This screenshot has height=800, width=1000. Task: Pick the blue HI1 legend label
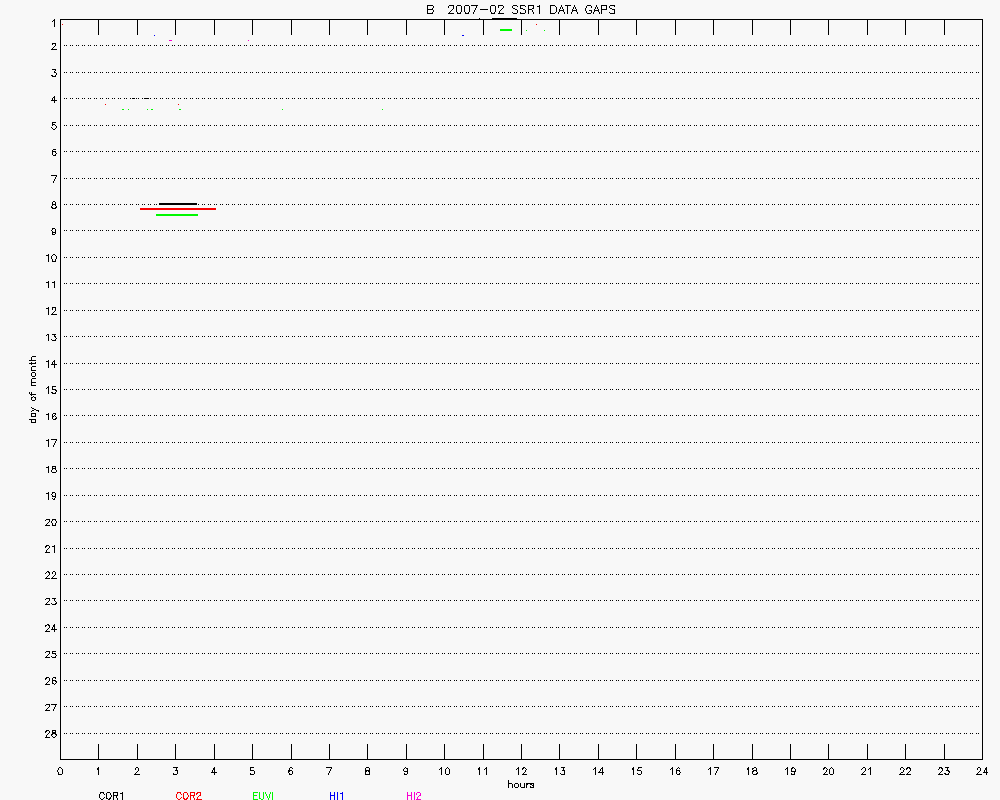click(337, 796)
